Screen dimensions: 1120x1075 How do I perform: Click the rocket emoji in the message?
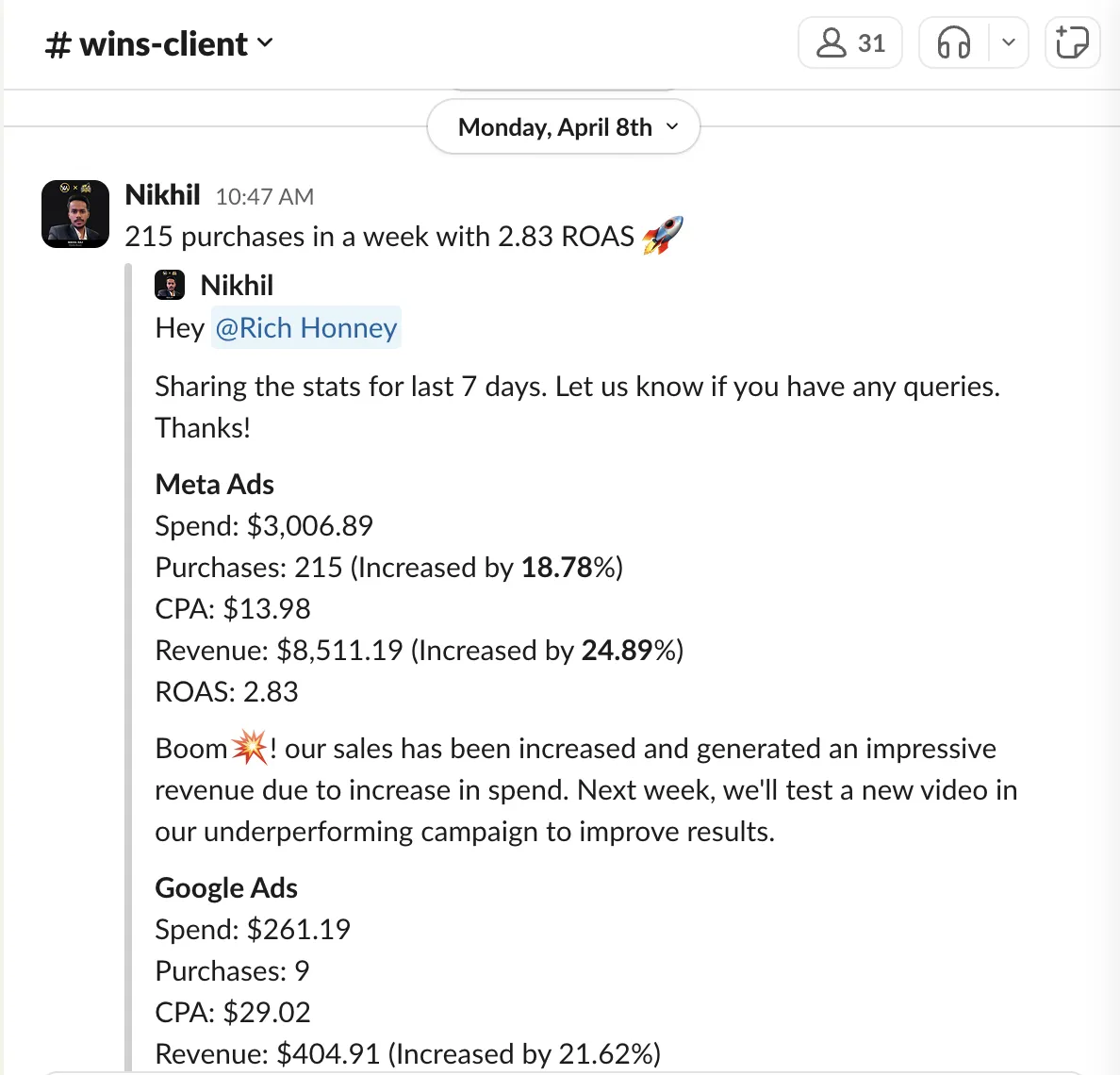coord(662,235)
